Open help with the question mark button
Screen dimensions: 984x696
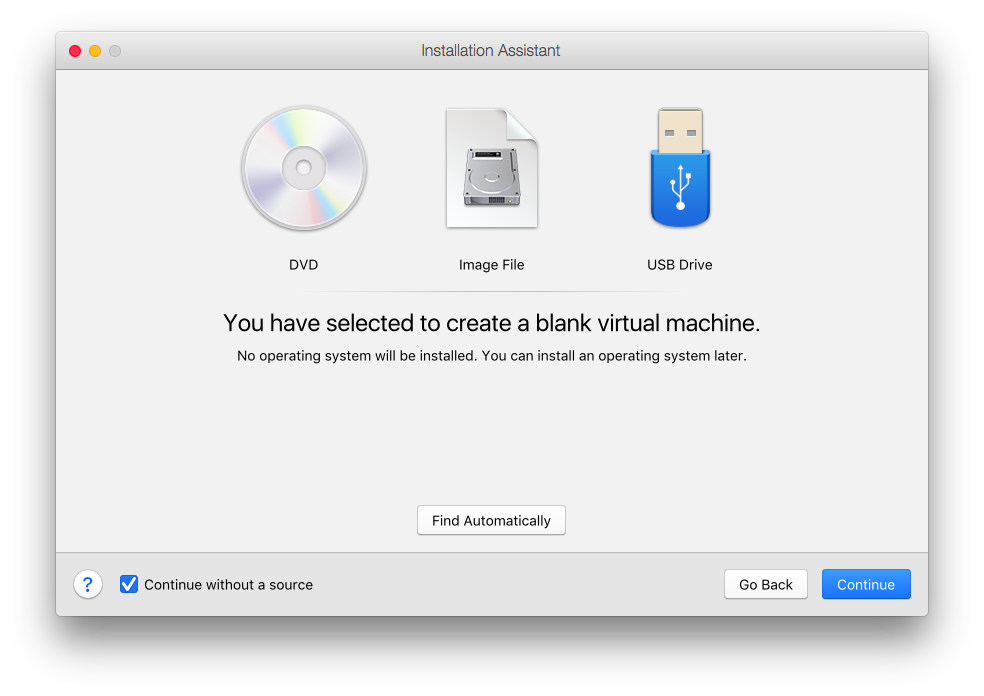(88, 584)
